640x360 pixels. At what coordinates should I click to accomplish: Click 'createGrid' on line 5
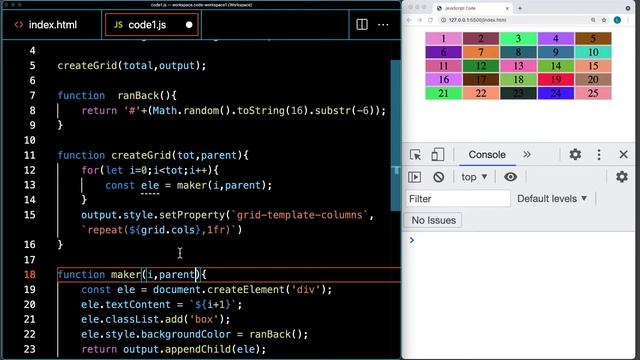point(87,66)
